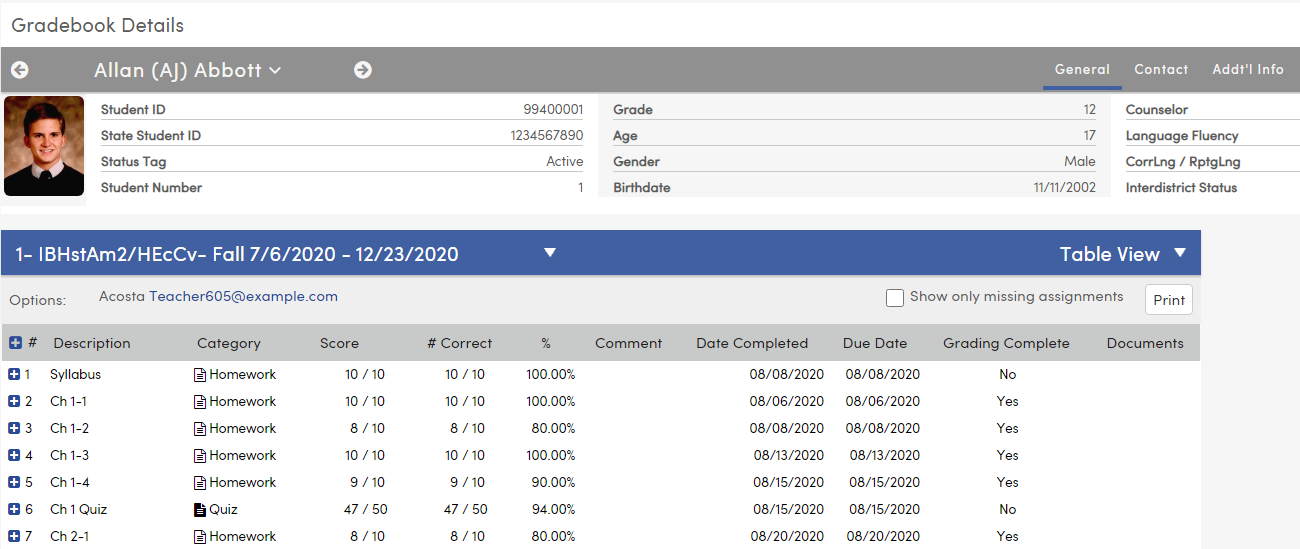This screenshot has width=1300, height=549.
Task: Open the Allan (AJ) Abbott student dropdown
Action: point(187,70)
